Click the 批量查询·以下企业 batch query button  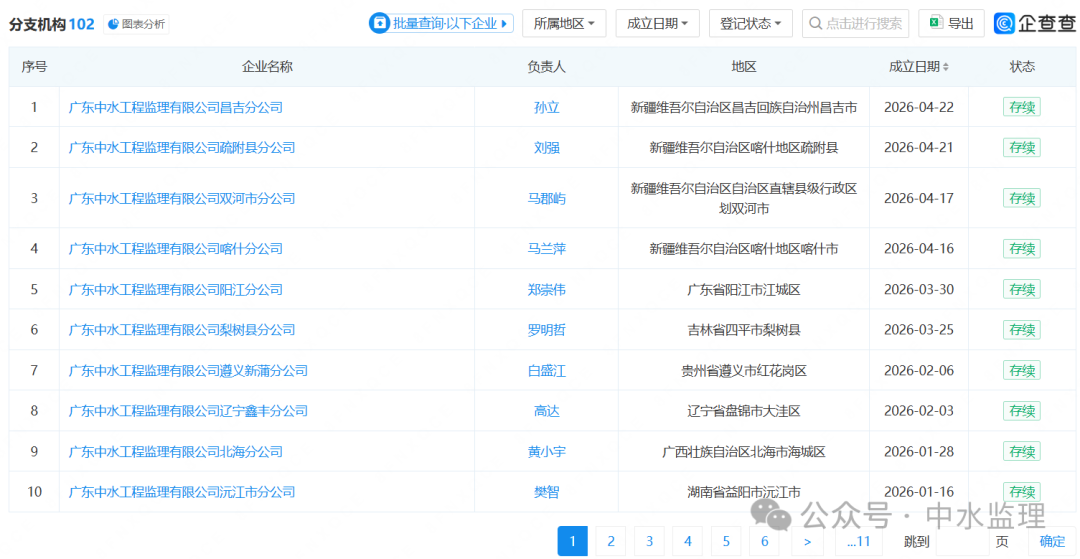point(441,23)
